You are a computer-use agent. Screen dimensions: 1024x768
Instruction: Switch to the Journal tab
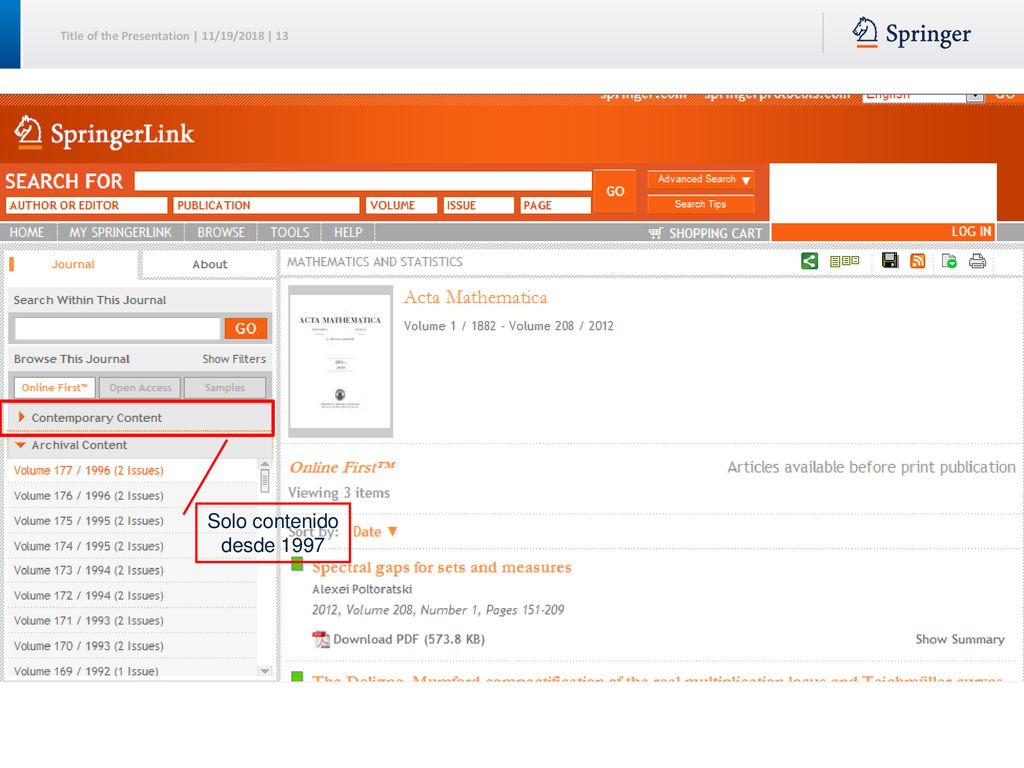click(x=72, y=264)
